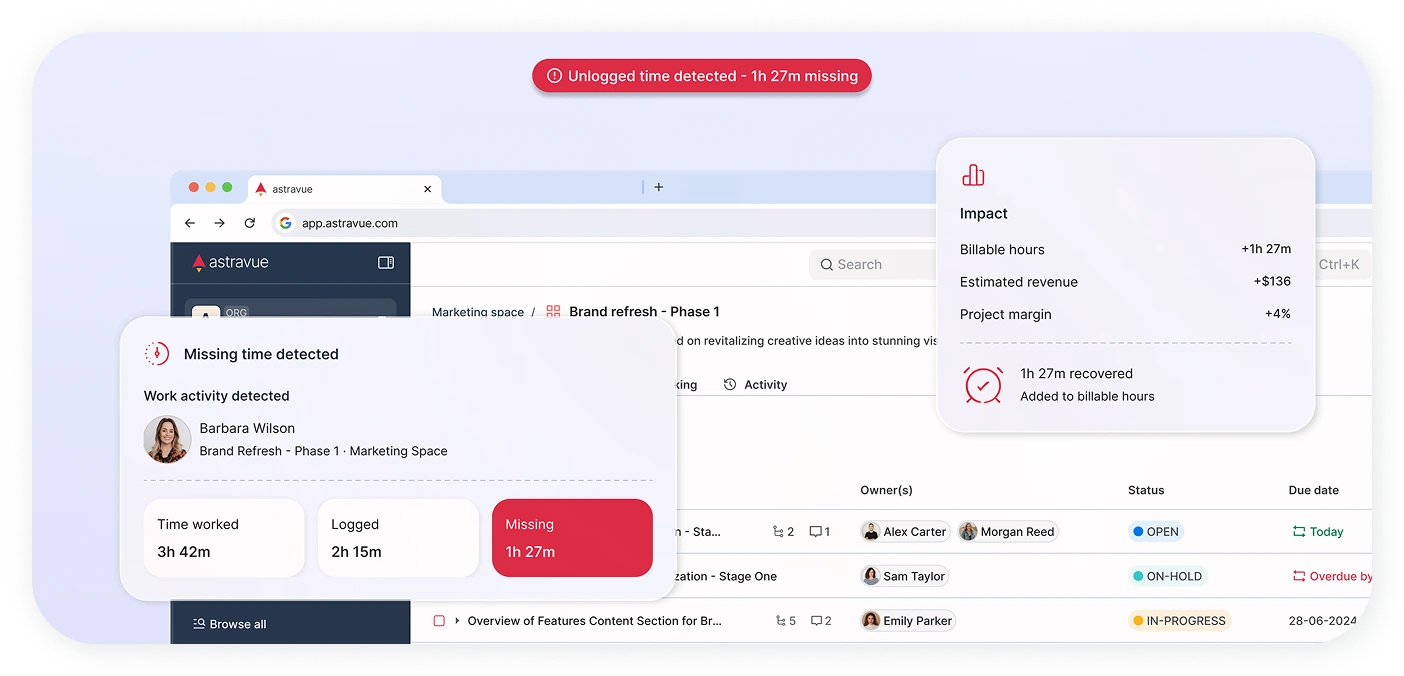1404x676 pixels.
Task: Click the icon beside Missing time detected
Action: [157, 353]
